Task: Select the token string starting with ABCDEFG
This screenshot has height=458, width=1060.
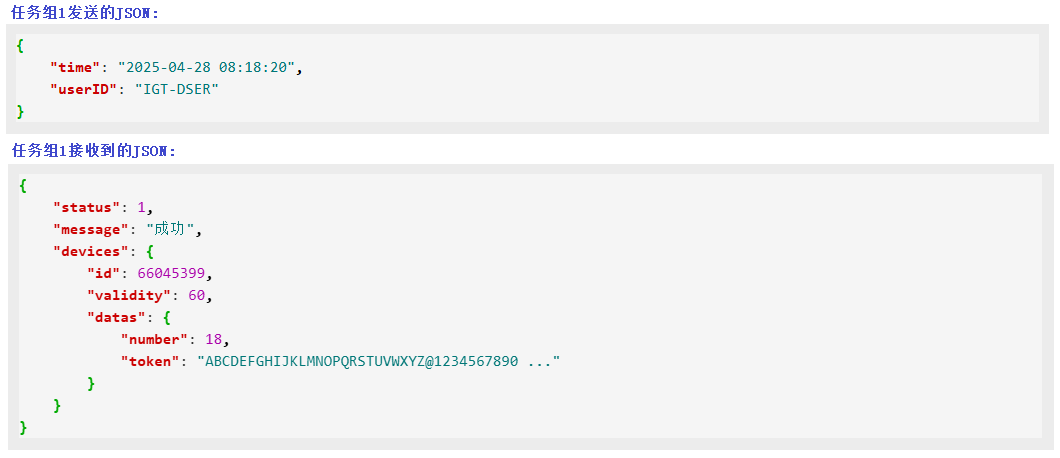Action: (378, 361)
